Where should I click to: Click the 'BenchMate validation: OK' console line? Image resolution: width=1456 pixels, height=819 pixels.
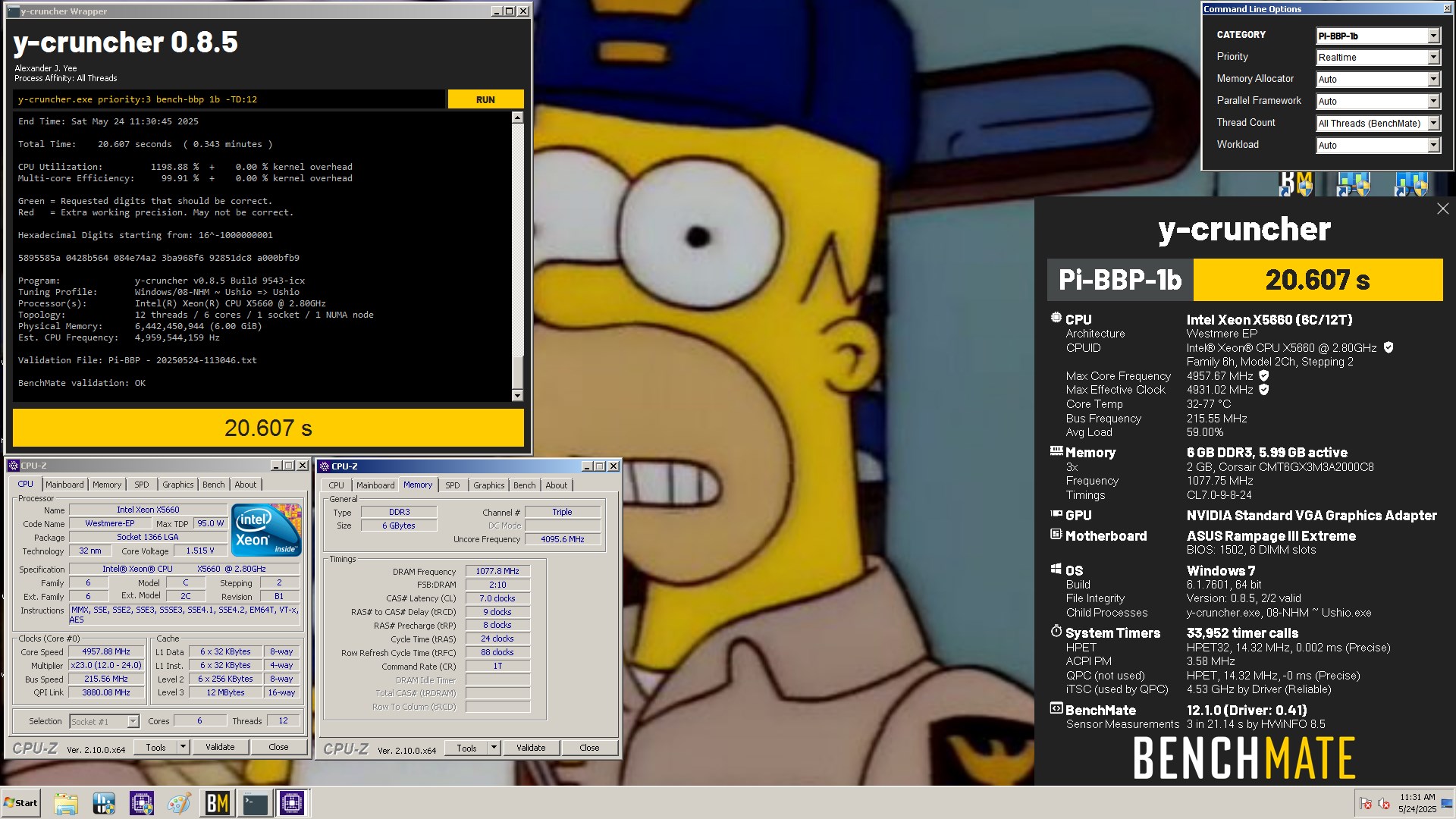[82, 384]
